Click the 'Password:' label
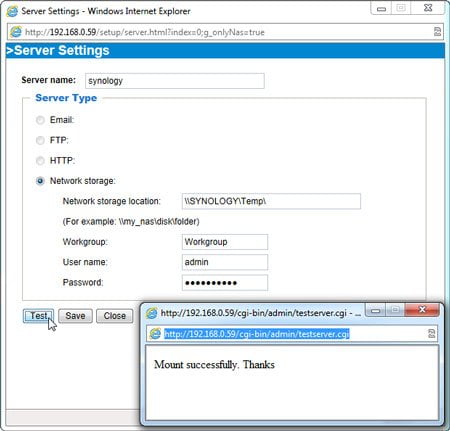 click(x=83, y=282)
